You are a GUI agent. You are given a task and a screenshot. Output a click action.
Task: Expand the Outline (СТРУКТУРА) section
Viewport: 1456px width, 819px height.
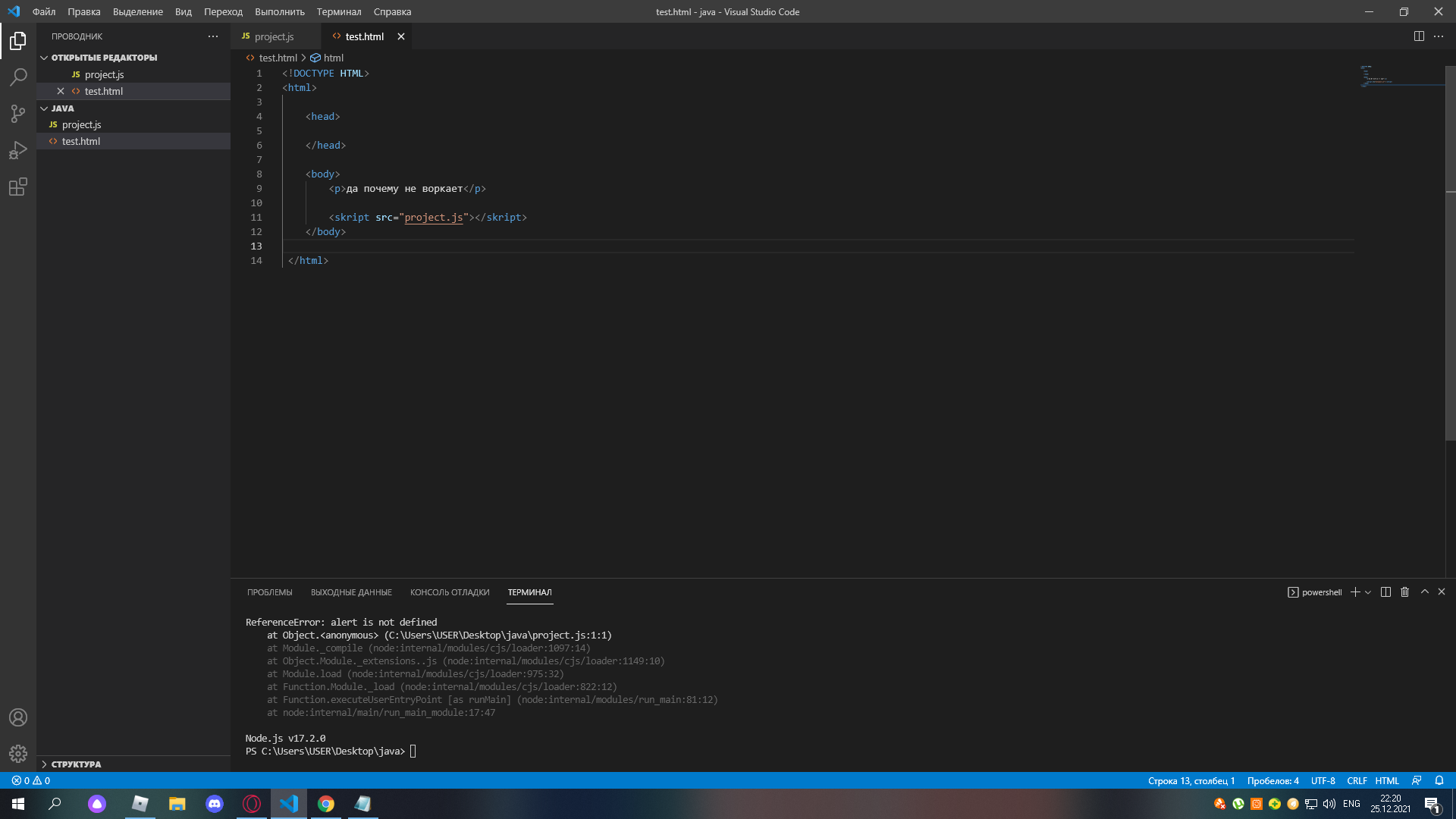(x=133, y=764)
